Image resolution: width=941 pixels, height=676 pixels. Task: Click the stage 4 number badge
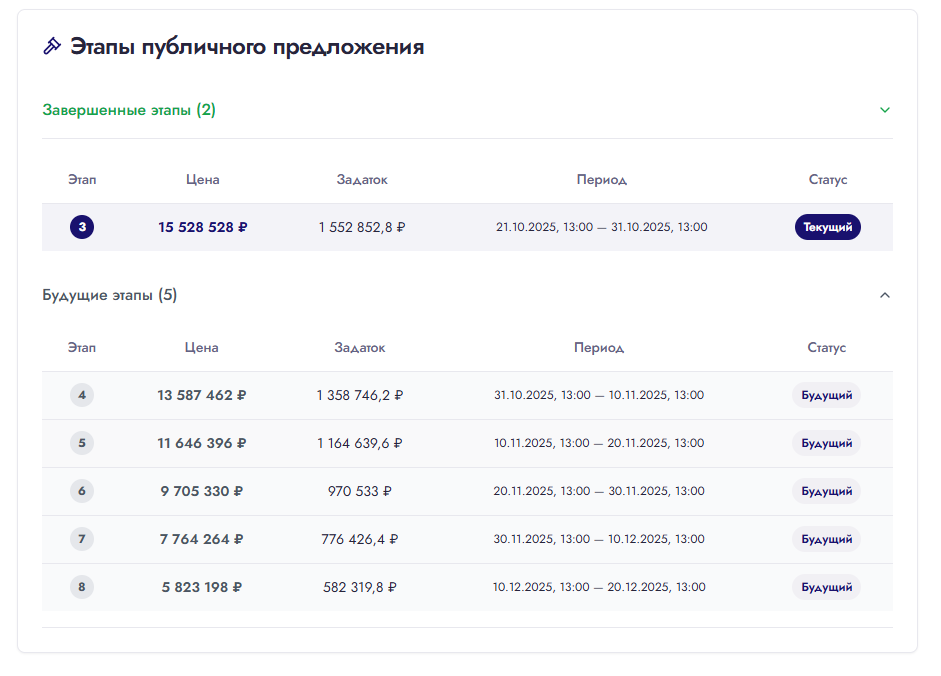[x=81, y=395]
